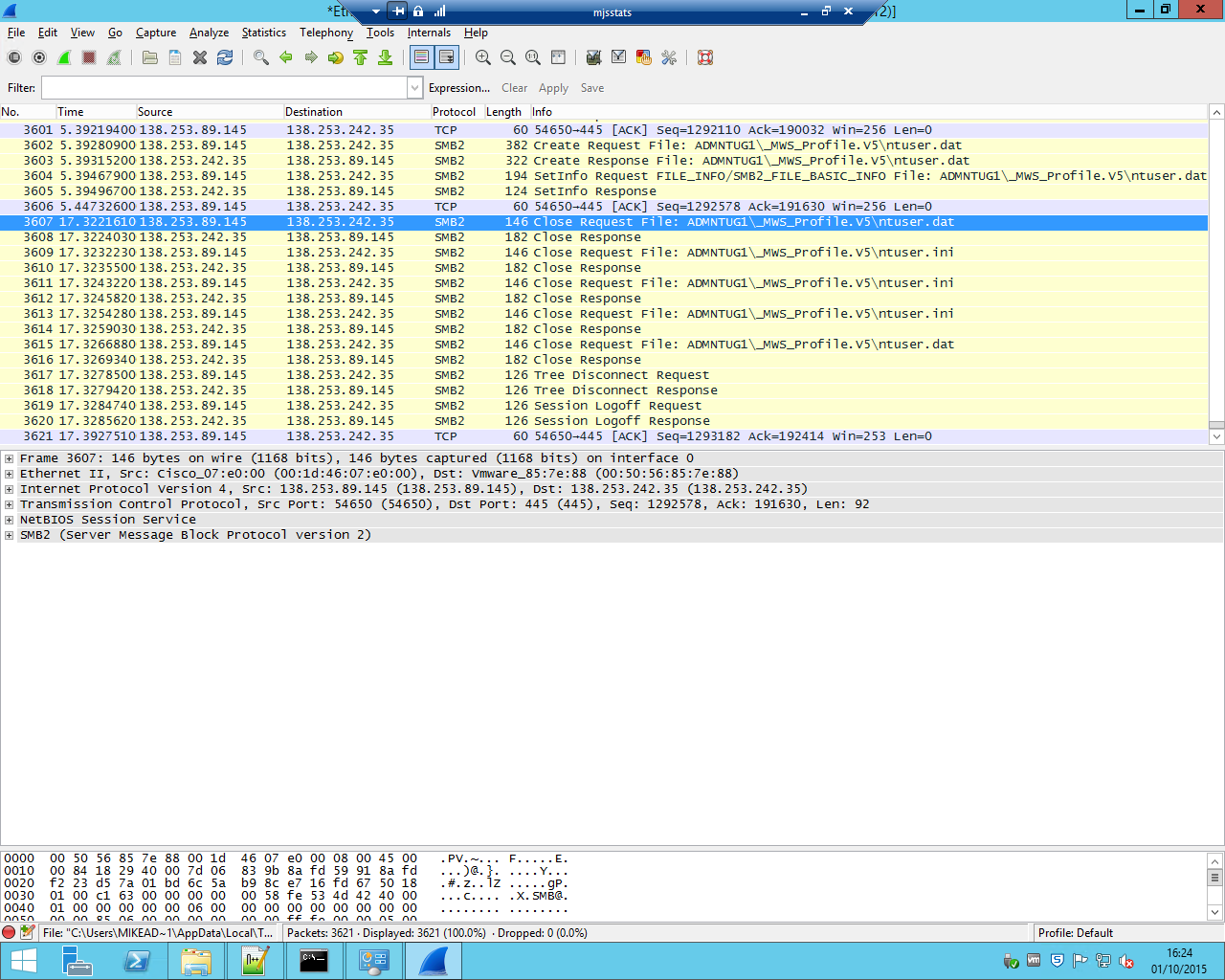Click the Profile: Default status entry
1225x980 pixels.
[1076, 933]
